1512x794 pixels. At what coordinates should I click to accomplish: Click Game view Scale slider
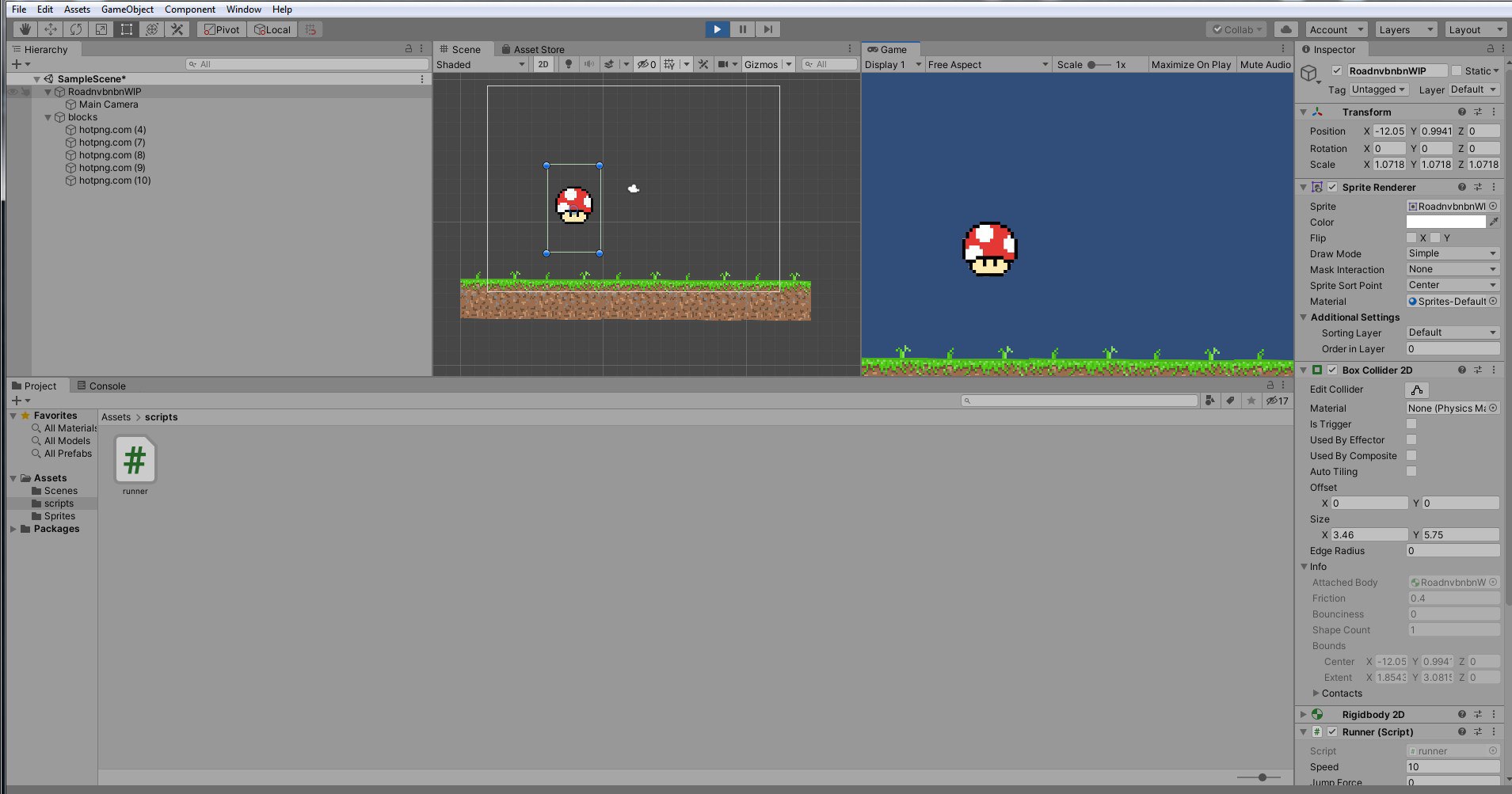tap(1099, 64)
